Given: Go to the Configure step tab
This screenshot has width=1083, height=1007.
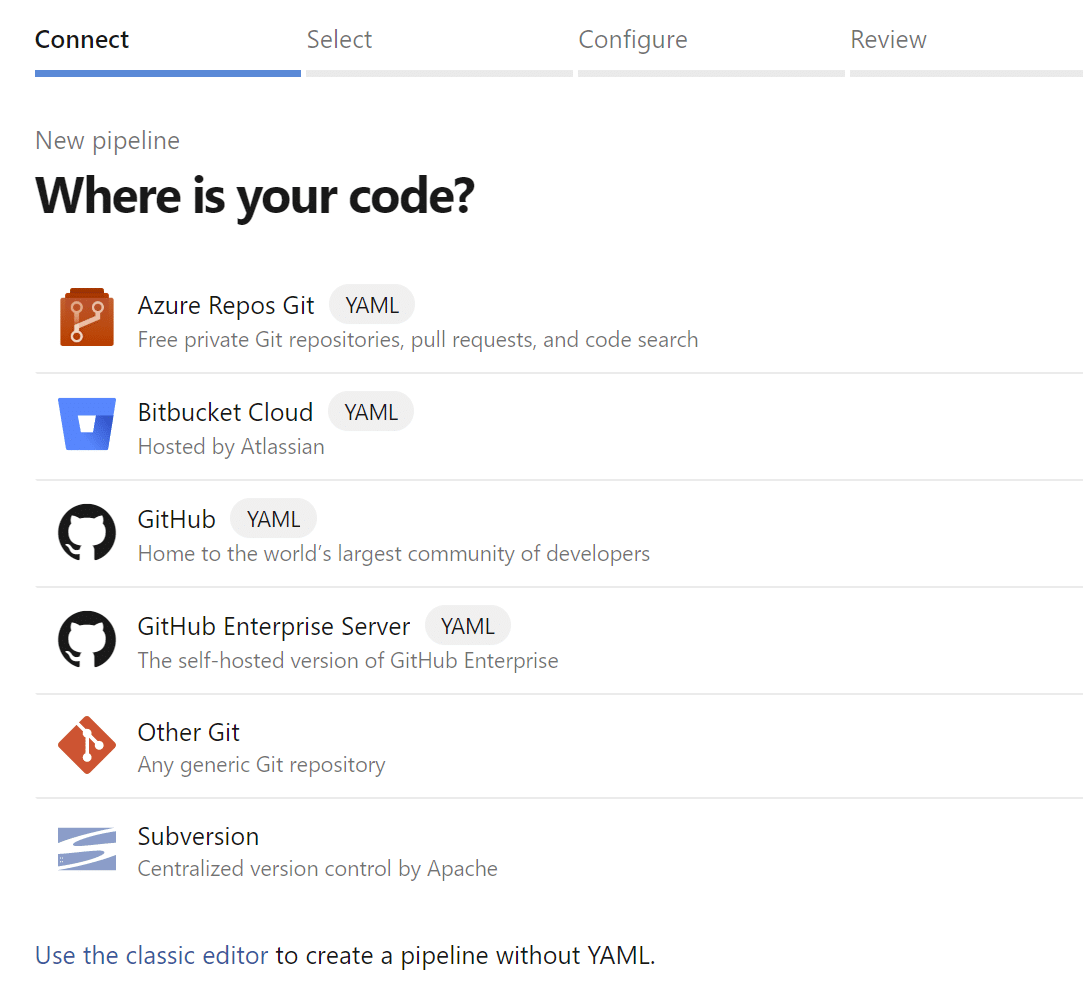Looking at the screenshot, I should [x=633, y=40].
